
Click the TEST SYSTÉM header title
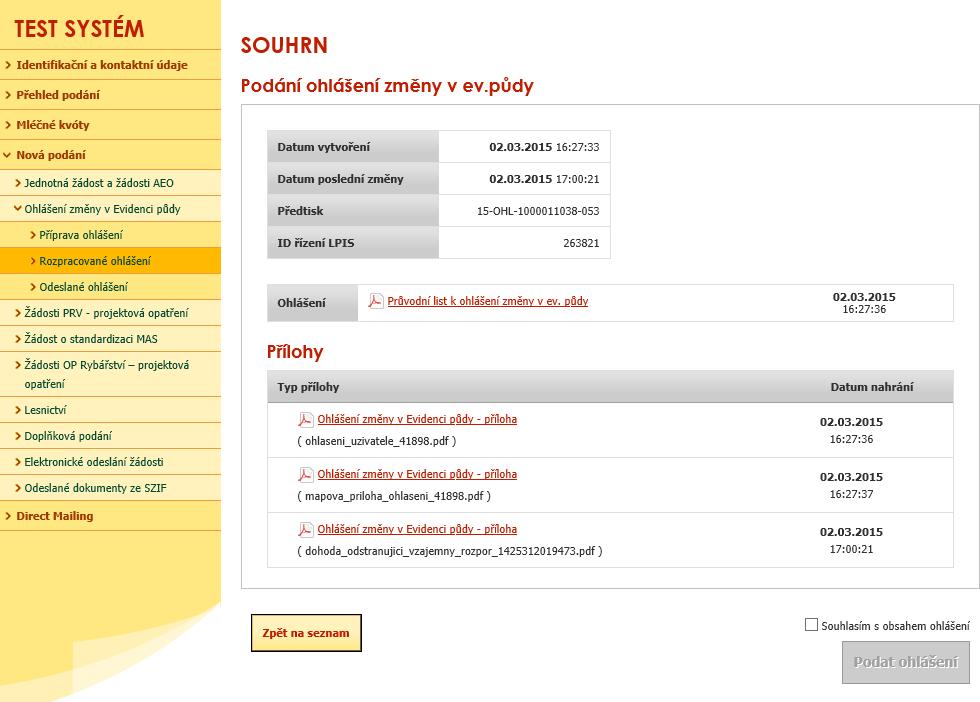pos(79,29)
